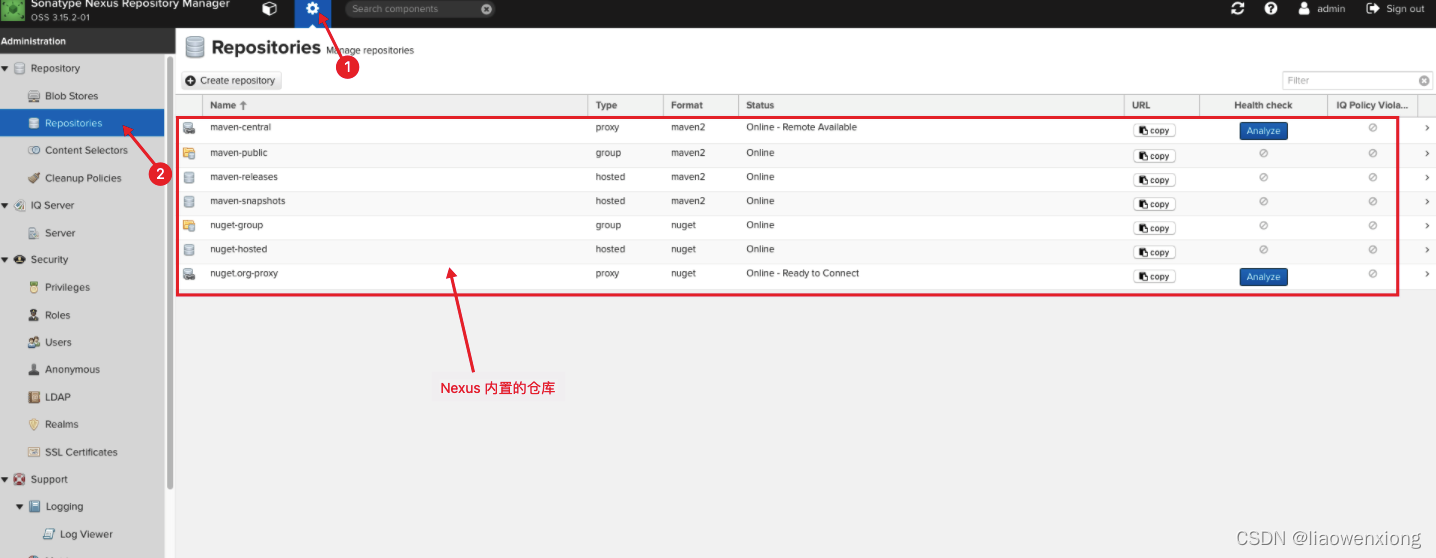Open Blob Stores
This screenshot has width=1436, height=558.
coord(71,96)
